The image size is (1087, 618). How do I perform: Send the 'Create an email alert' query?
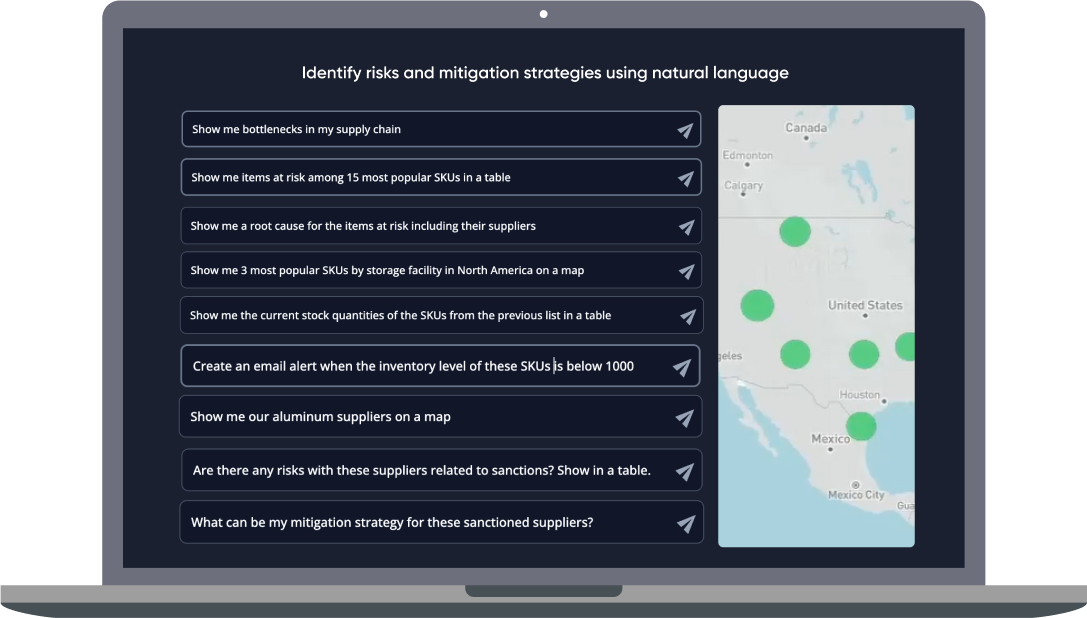[681, 367]
